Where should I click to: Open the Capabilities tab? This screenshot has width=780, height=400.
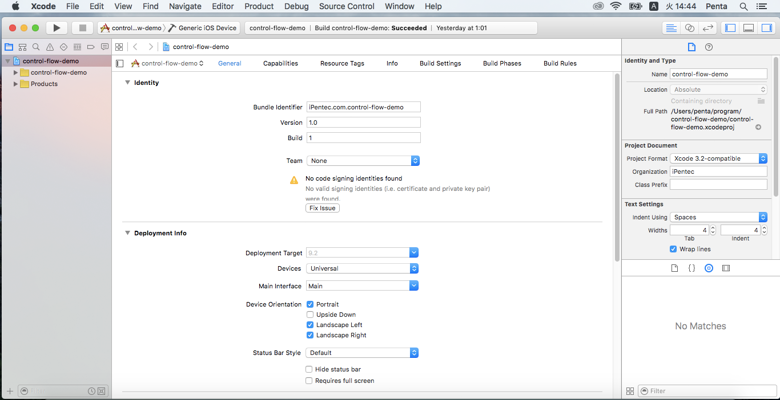click(x=281, y=63)
